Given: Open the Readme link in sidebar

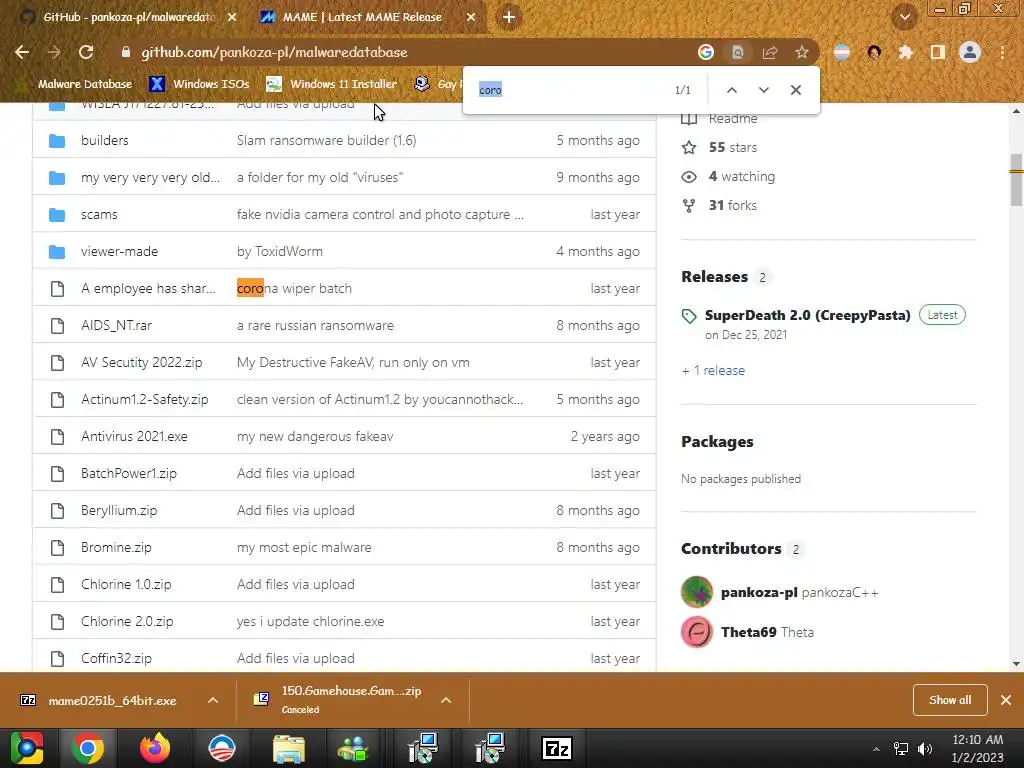Looking at the screenshot, I should (733, 118).
